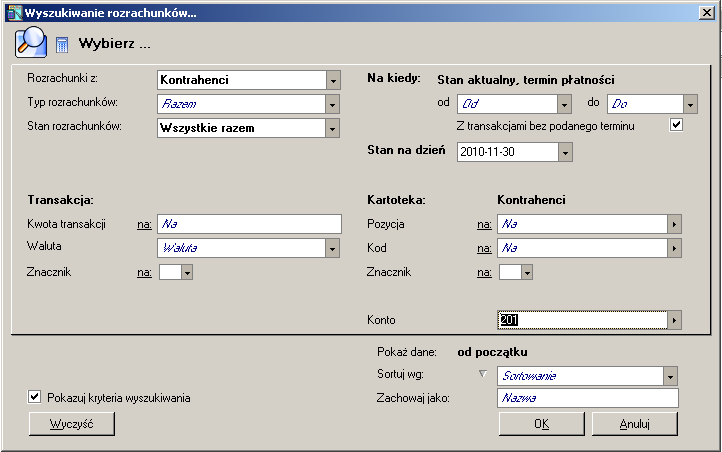The image size is (722, 452).
Task: Open the Kod lookup arrow
Action: pos(675,247)
